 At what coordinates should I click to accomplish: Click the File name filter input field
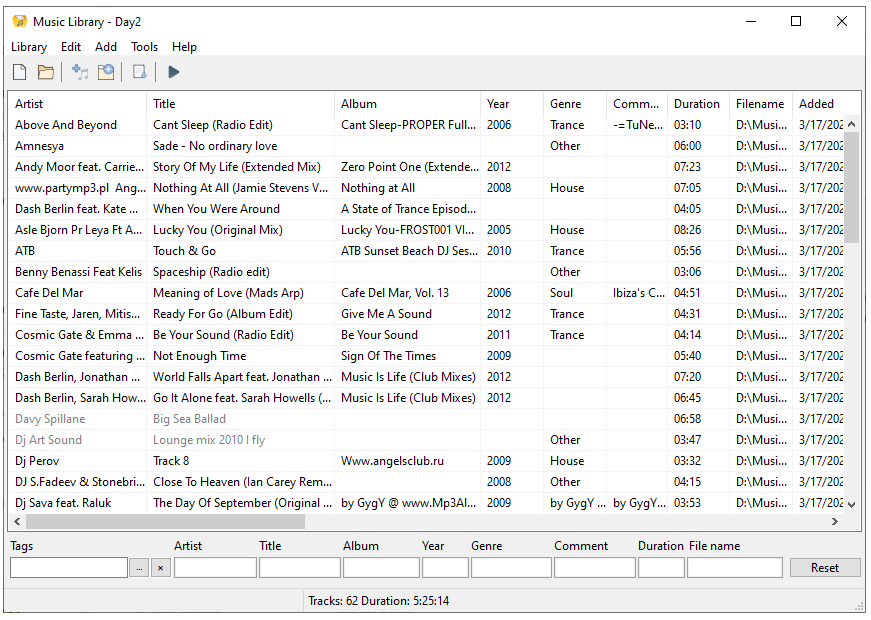coord(735,568)
